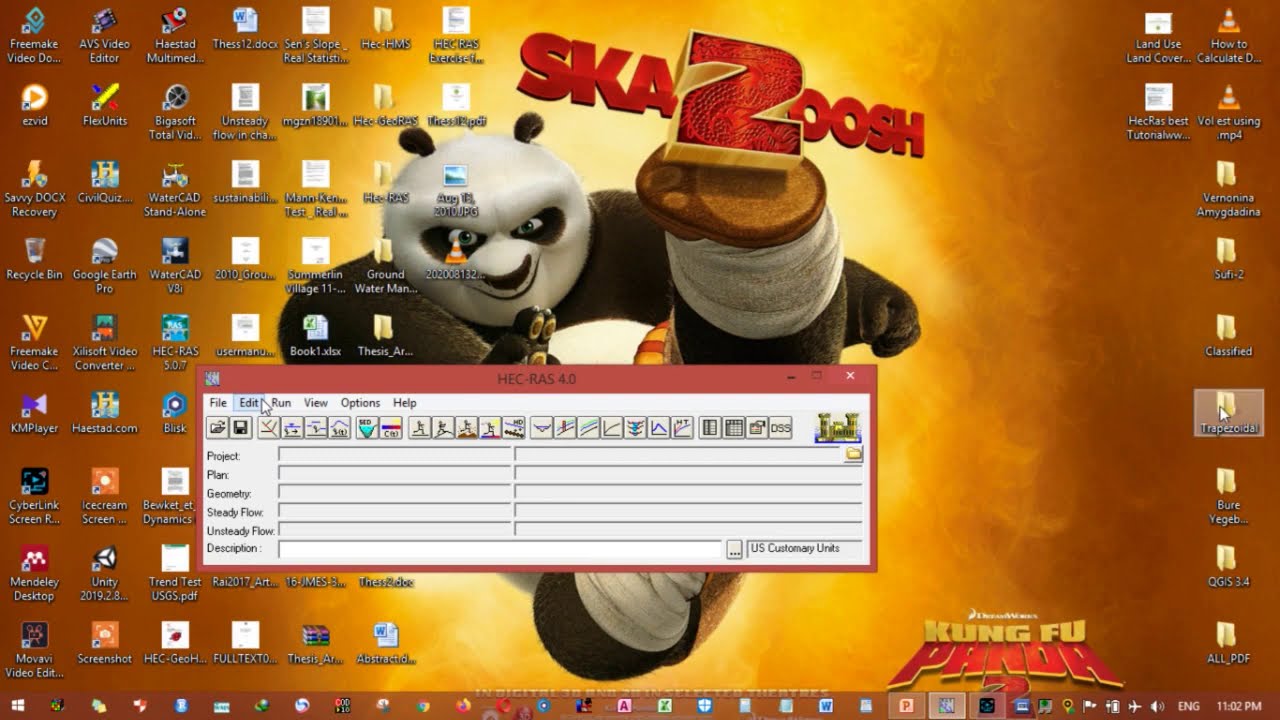Select the Book1.xlsx file on desktop
The height and width of the screenshot is (720, 1280).
pyautogui.click(x=315, y=336)
